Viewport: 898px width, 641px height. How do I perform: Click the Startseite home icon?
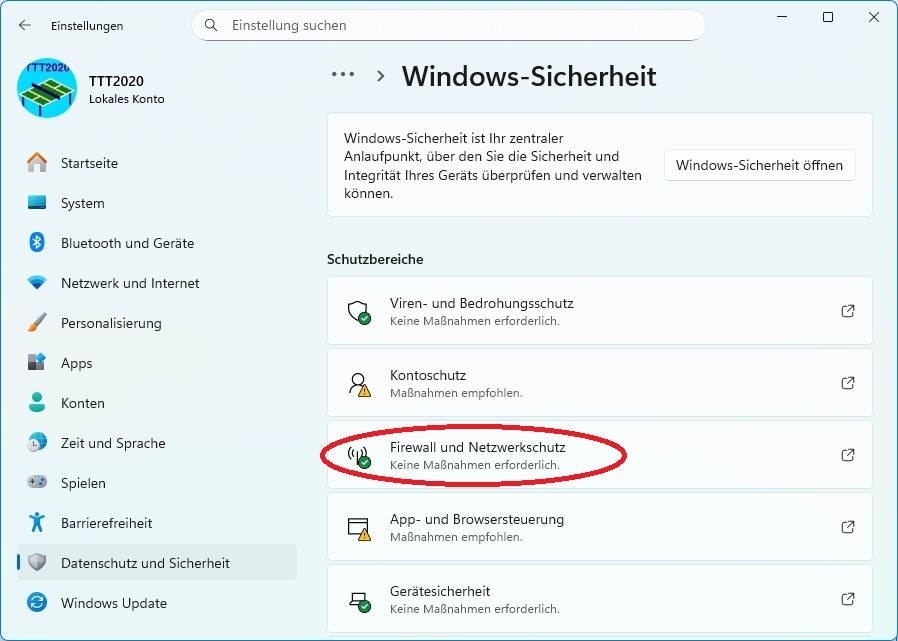click(x=37, y=163)
